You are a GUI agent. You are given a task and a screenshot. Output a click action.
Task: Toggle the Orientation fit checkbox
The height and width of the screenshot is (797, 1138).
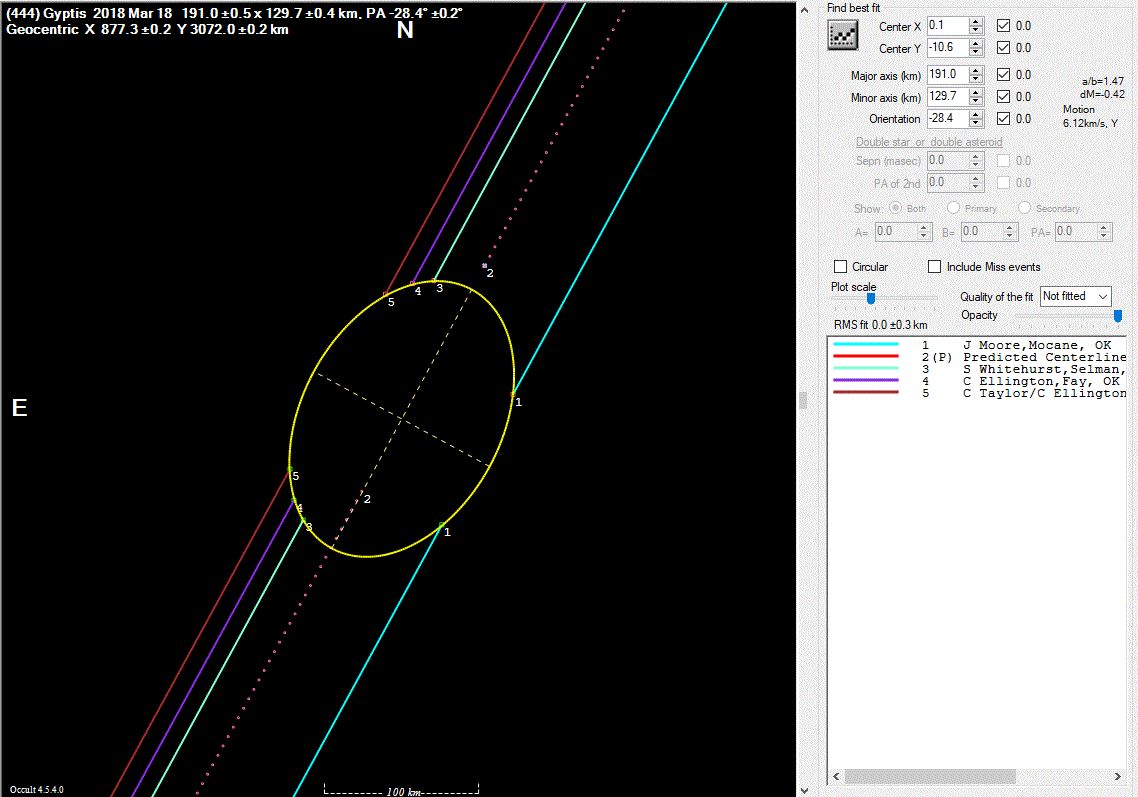point(1004,119)
